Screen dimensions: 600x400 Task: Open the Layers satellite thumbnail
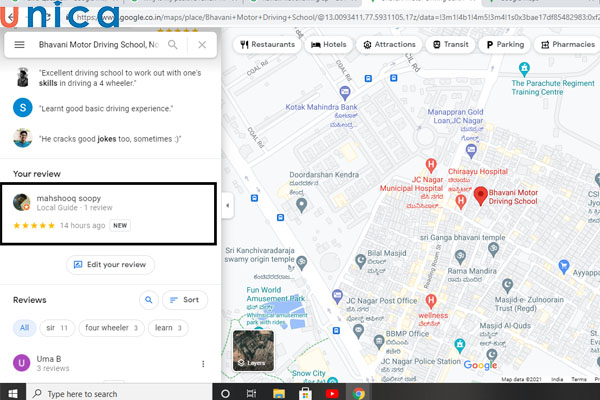253,351
